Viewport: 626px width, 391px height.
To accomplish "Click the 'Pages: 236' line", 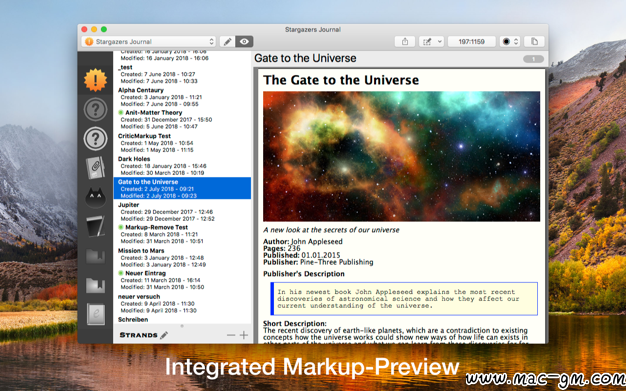I will click(x=281, y=248).
